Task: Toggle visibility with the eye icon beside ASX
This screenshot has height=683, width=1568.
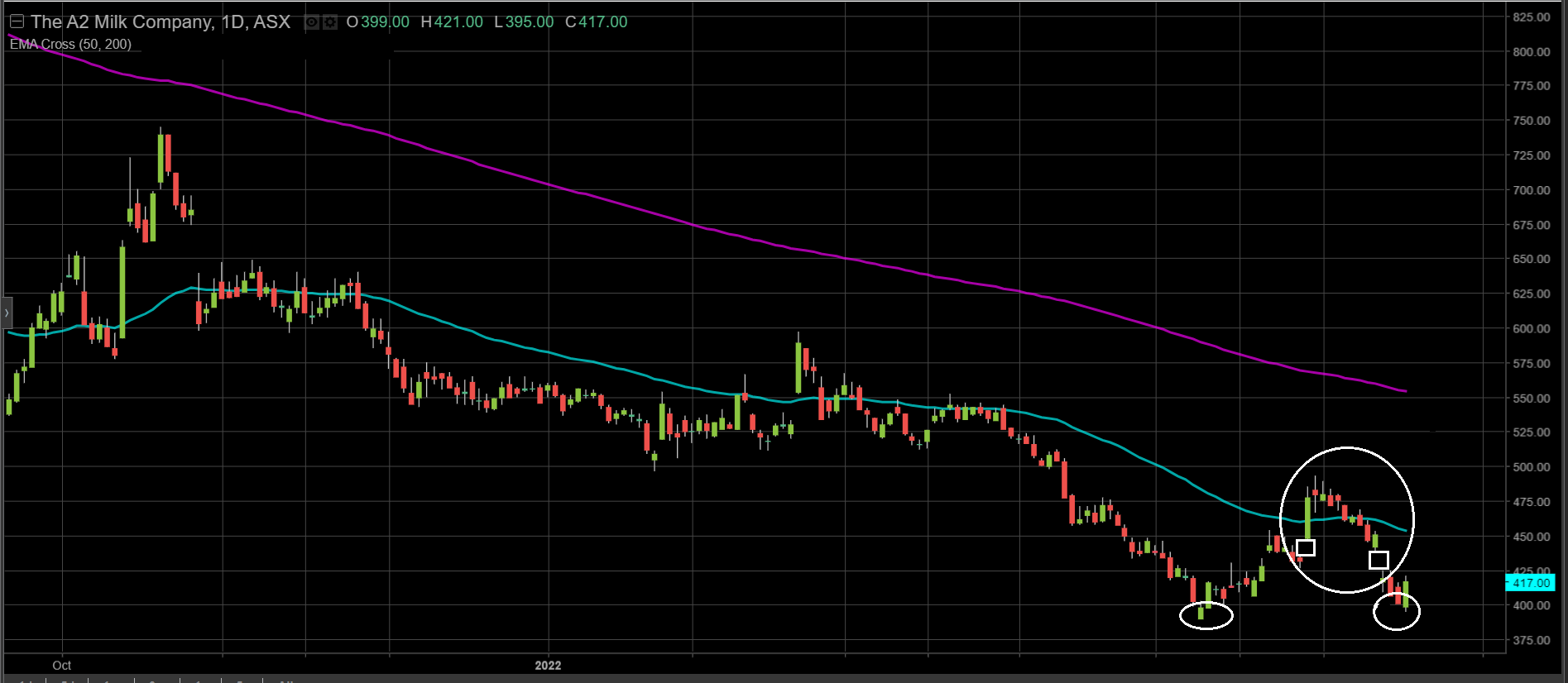Action: pyautogui.click(x=312, y=22)
